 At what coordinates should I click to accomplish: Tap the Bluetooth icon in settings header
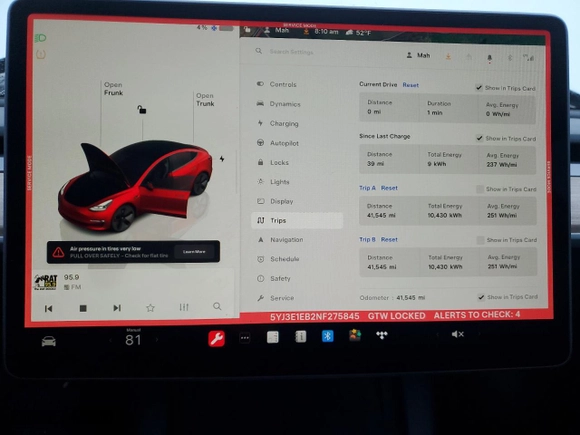click(510, 57)
